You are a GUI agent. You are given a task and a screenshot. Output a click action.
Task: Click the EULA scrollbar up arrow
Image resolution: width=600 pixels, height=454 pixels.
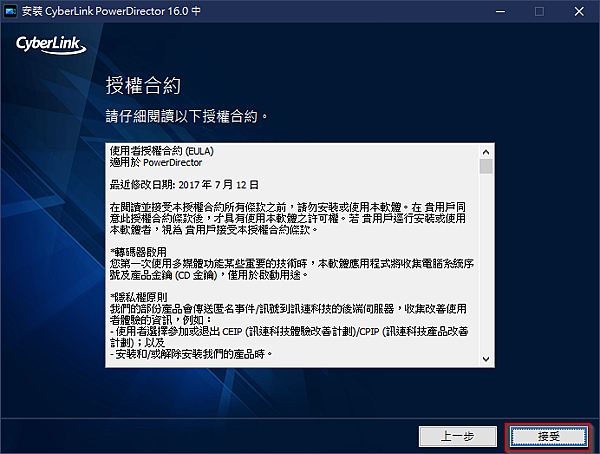tap(486, 152)
